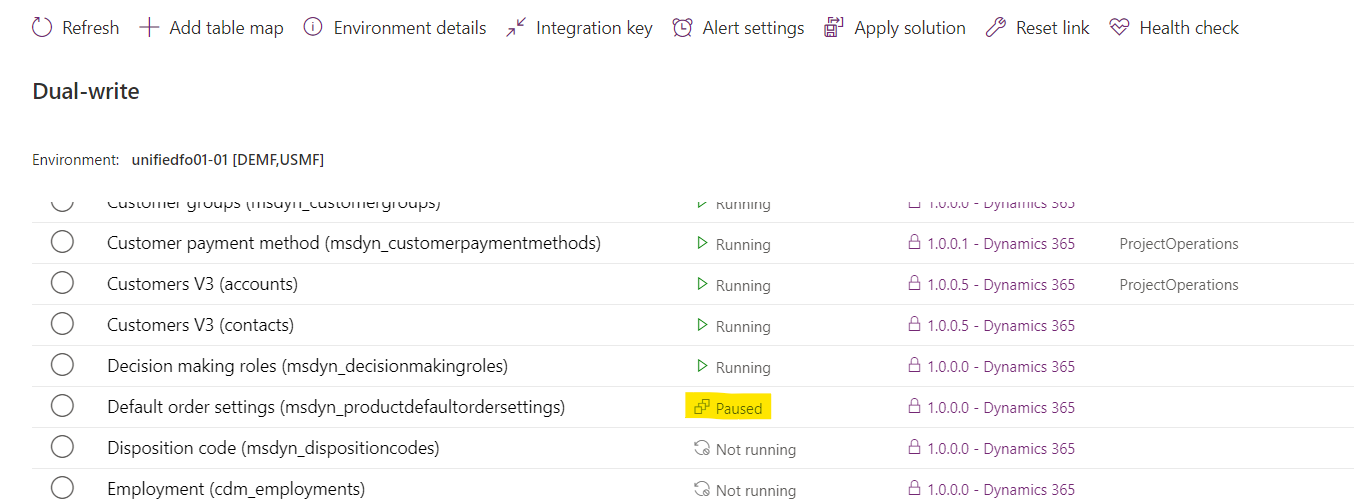Open Decision making roles table map
Screen dimensions: 1354x502
point(307,366)
